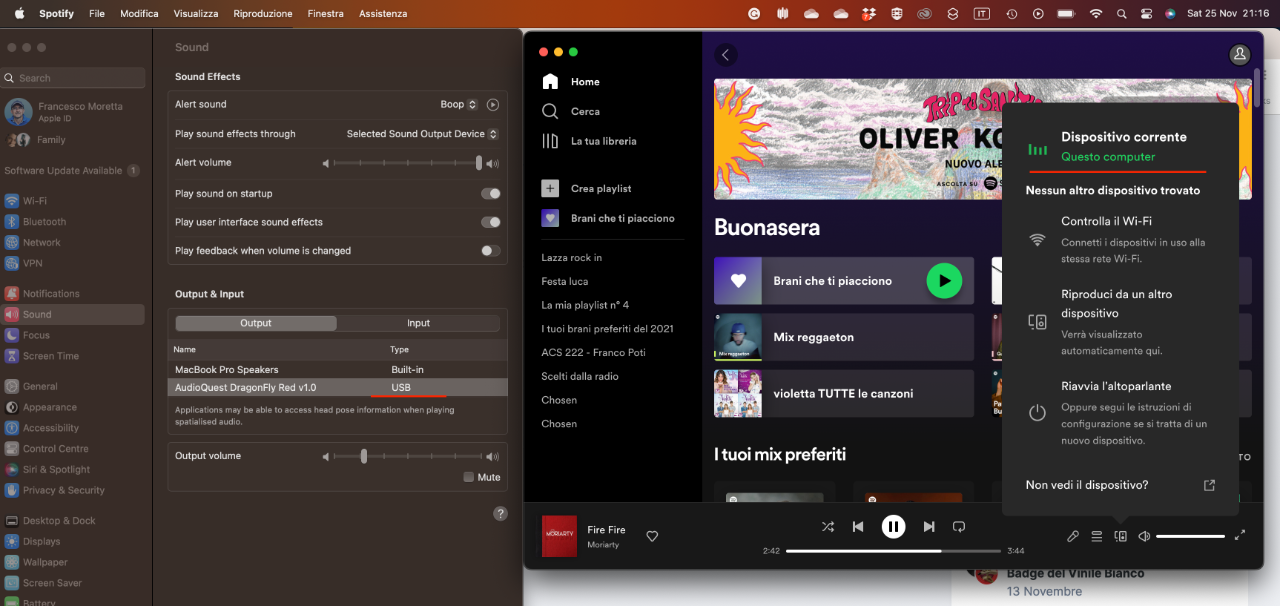Viewport: 1280px width, 606px height.
Task: Click the Crea playlist plus icon
Action: pyautogui.click(x=550, y=188)
